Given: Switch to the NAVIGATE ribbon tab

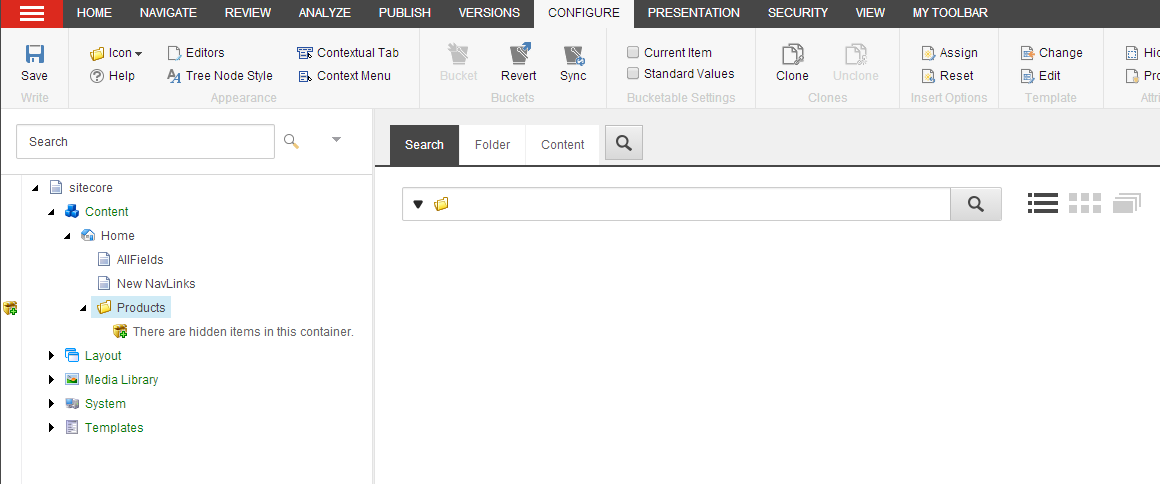Looking at the screenshot, I should (x=168, y=13).
